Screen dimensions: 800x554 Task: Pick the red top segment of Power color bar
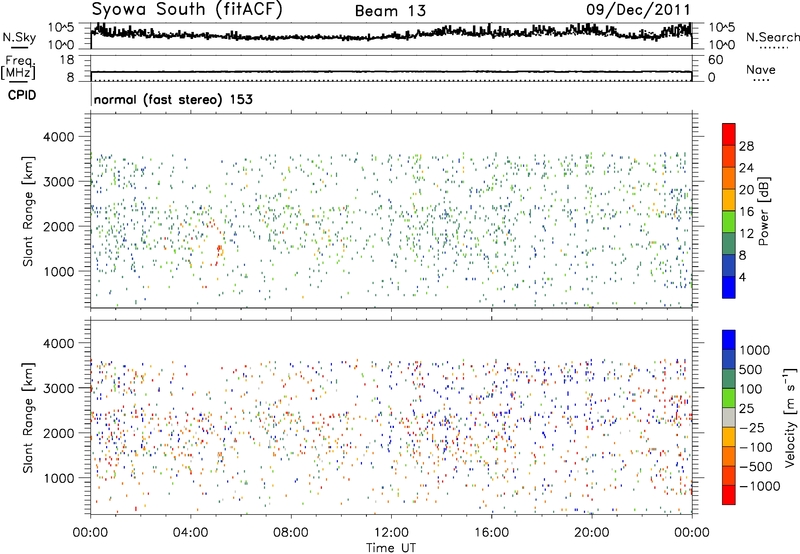(729, 134)
